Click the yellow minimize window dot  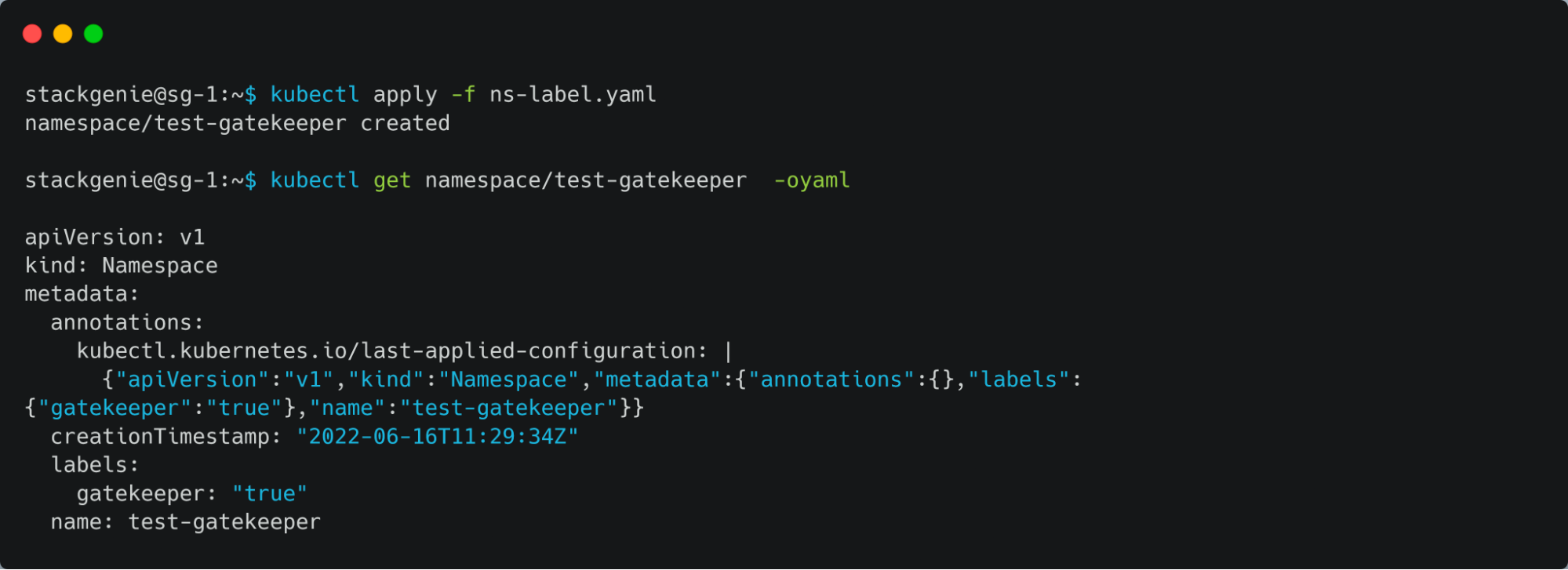point(63,34)
